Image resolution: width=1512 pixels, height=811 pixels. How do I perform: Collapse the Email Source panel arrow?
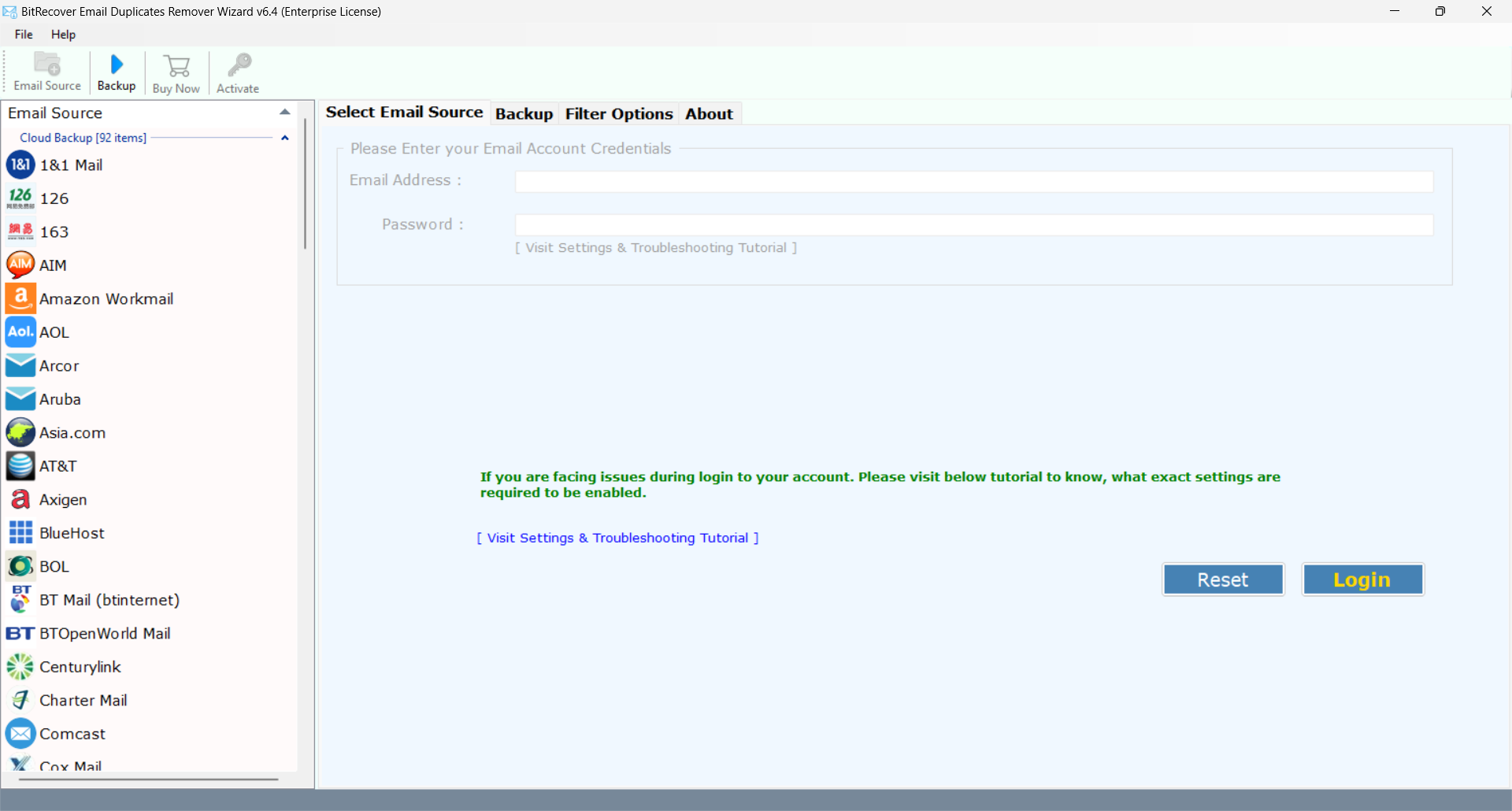click(x=285, y=113)
